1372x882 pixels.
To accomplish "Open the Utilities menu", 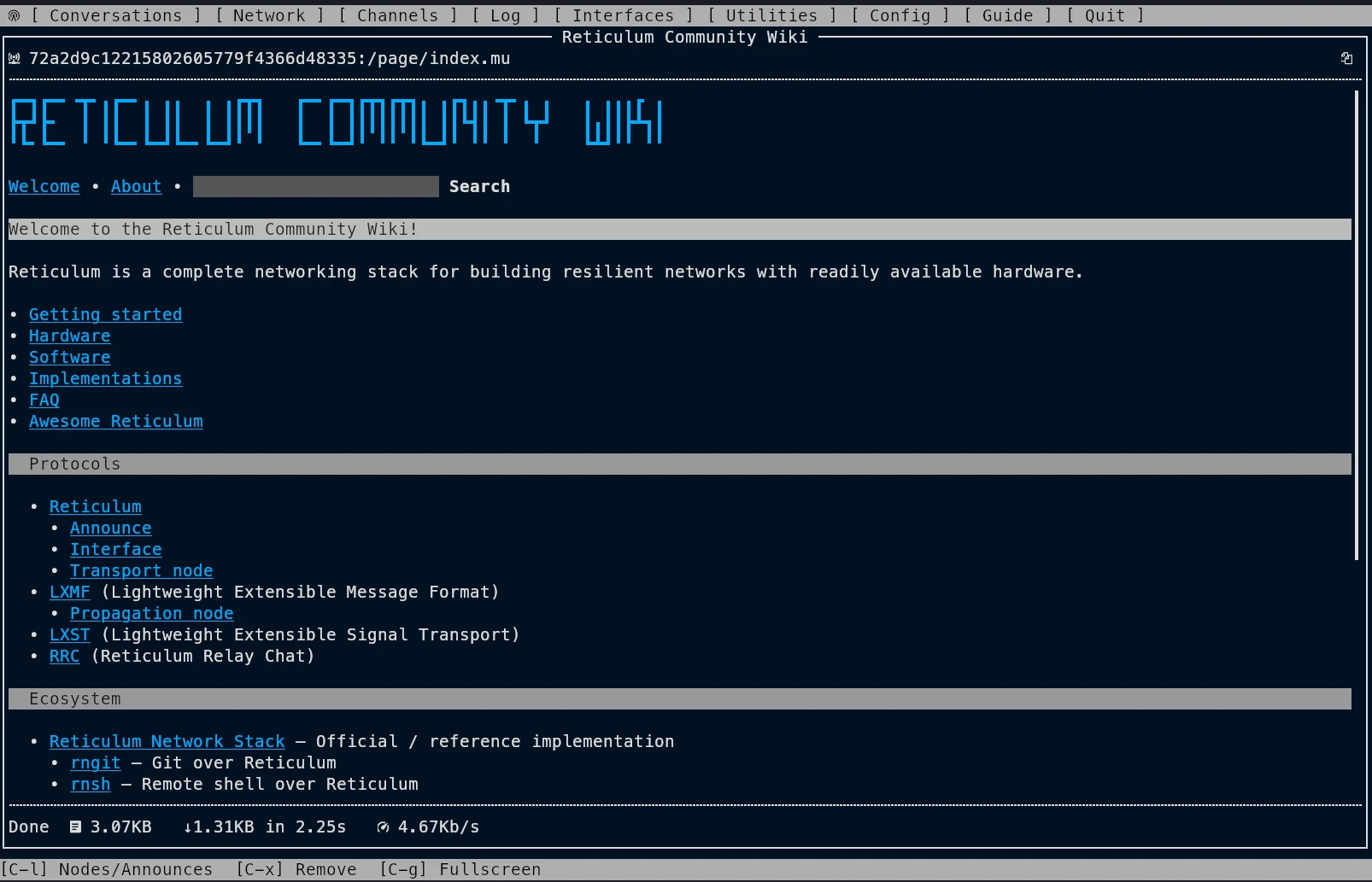I will pyautogui.click(x=772, y=15).
